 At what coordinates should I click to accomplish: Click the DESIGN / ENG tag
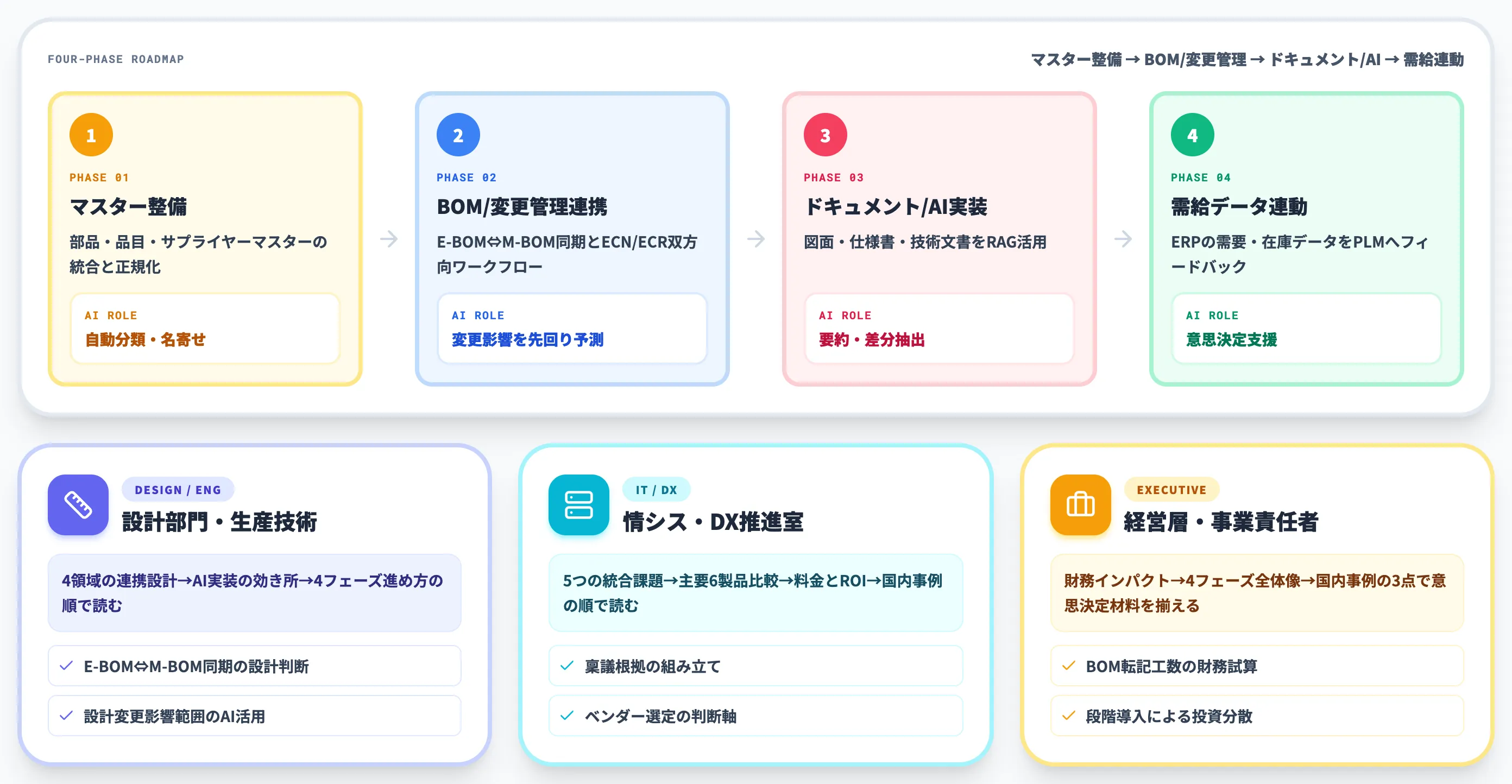tap(178, 489)
